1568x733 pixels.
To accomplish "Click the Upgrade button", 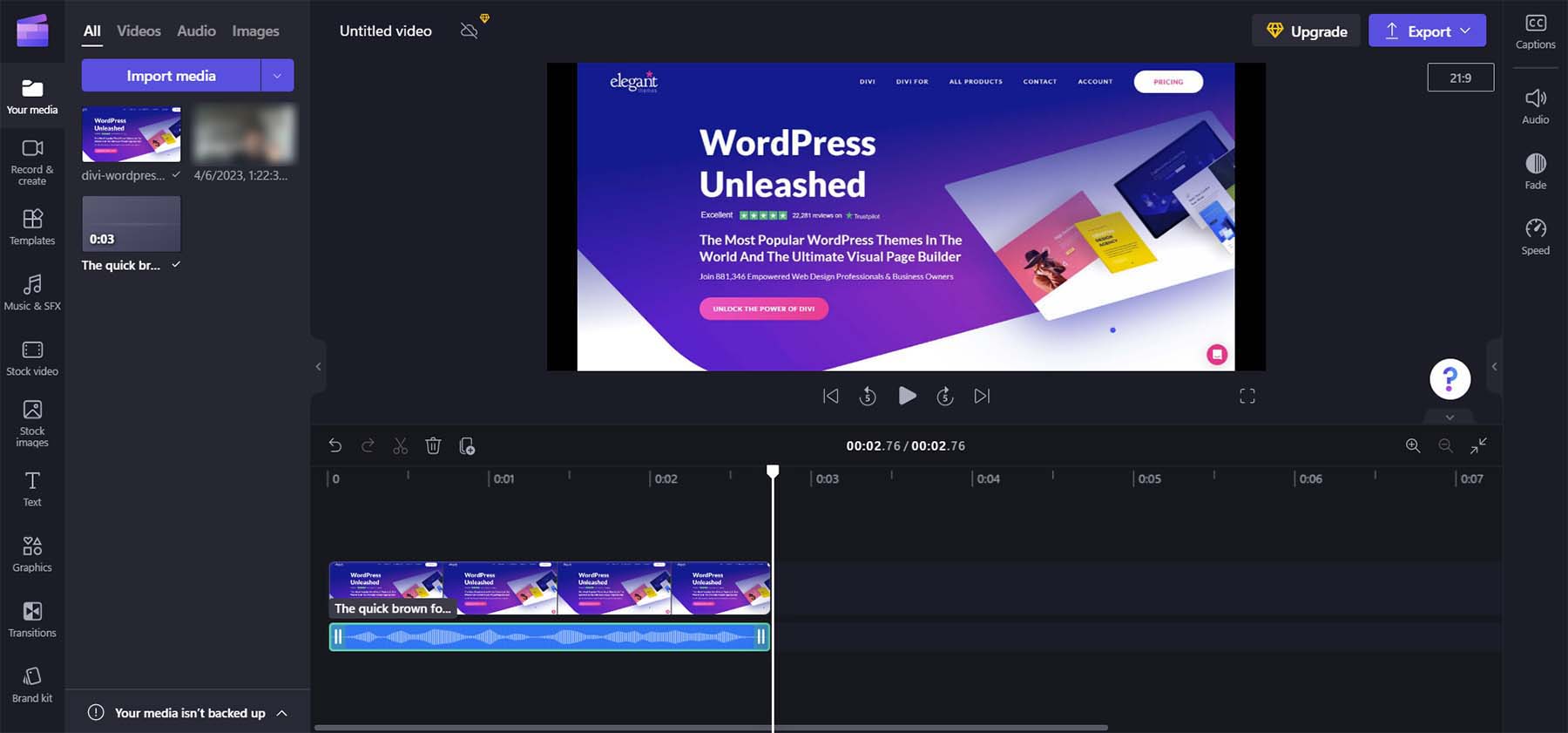I will (x=1306, y=31).
